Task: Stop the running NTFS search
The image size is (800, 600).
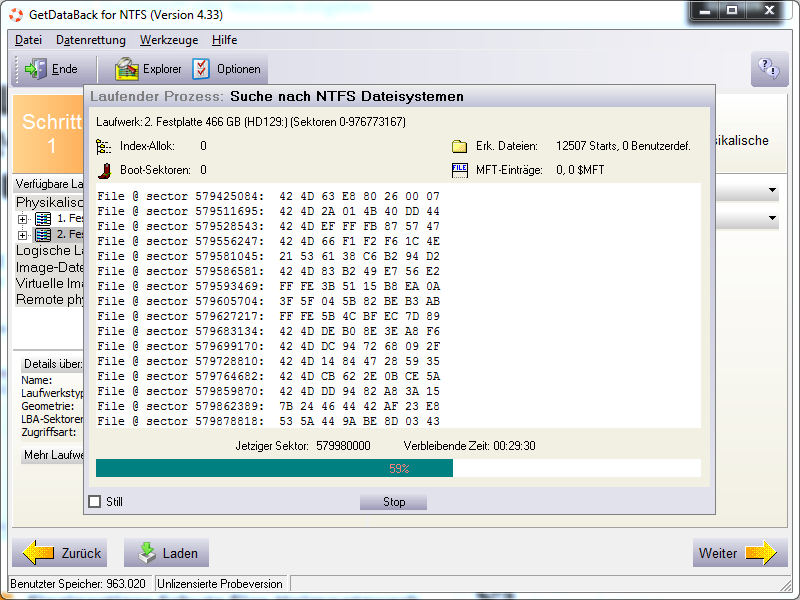Action: pyautogui.click(x=393, y=502)
